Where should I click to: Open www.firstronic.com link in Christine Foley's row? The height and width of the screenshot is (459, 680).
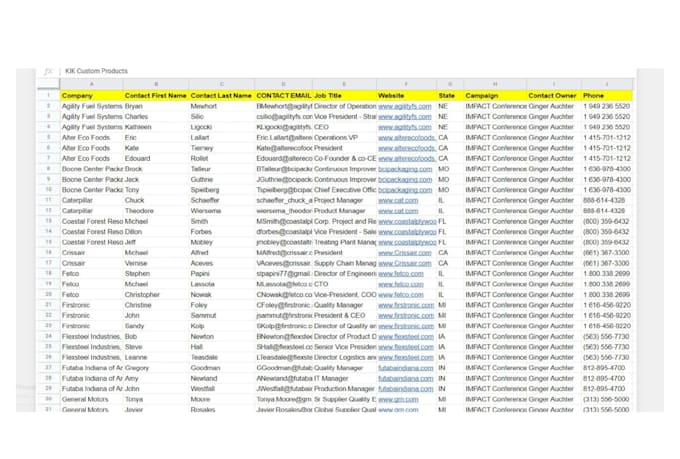point(406,305)
